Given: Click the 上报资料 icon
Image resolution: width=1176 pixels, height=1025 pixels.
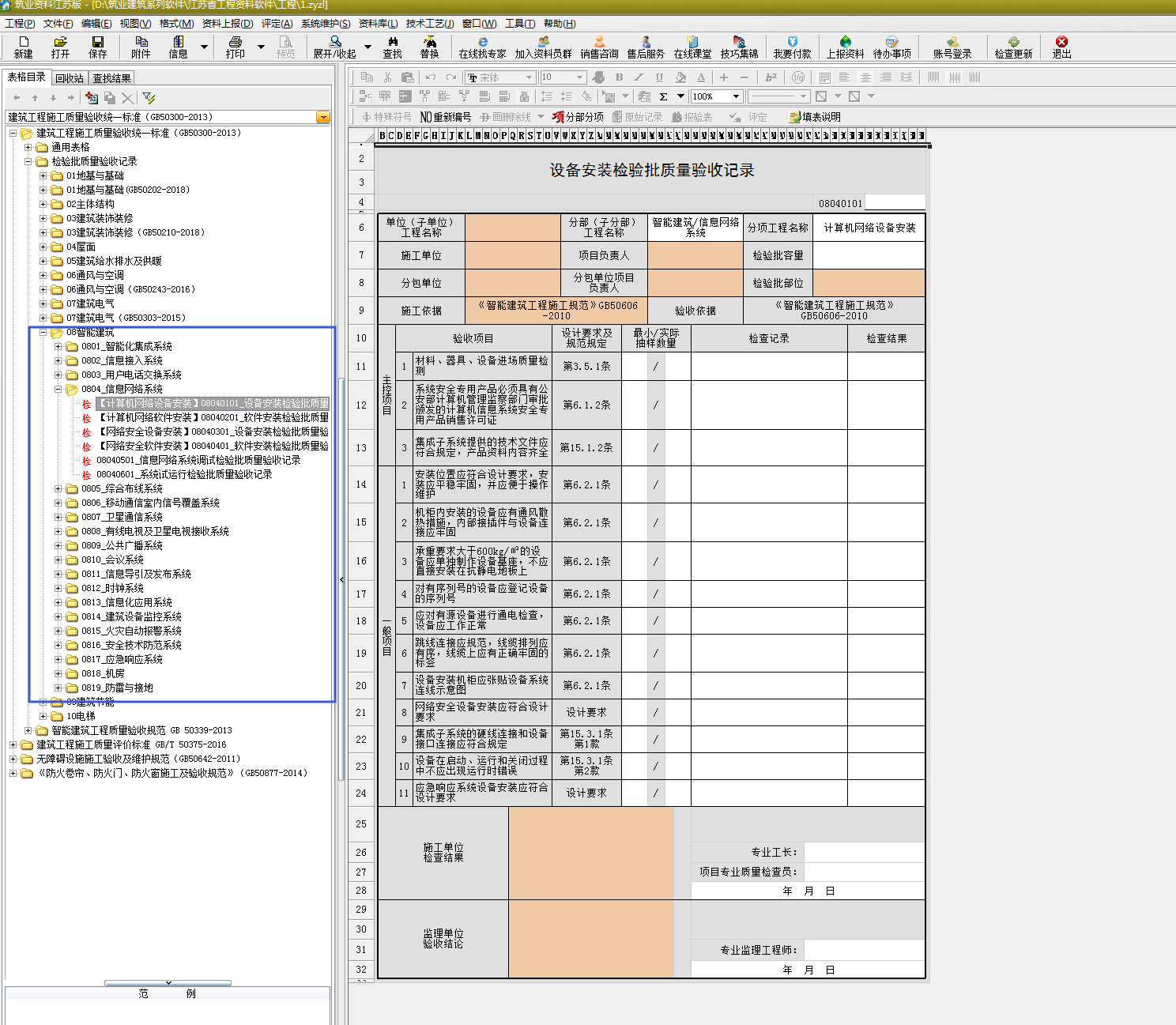Looking at the screenshot, I should pos(846,47).
